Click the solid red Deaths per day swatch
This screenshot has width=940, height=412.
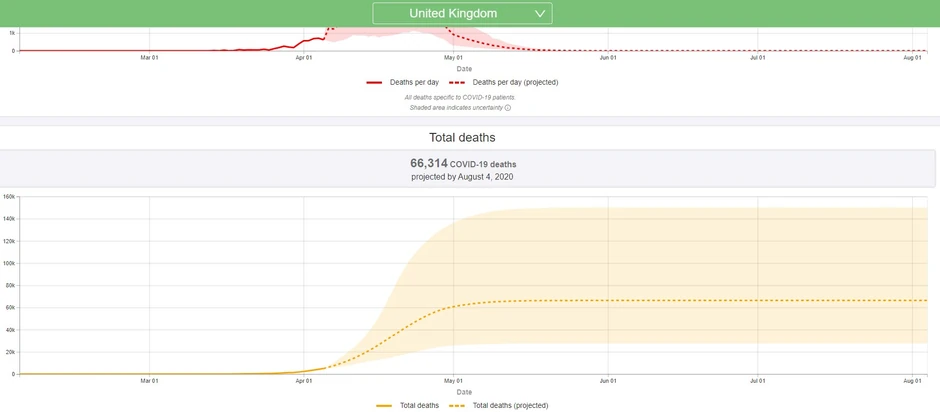click(375, 82)
